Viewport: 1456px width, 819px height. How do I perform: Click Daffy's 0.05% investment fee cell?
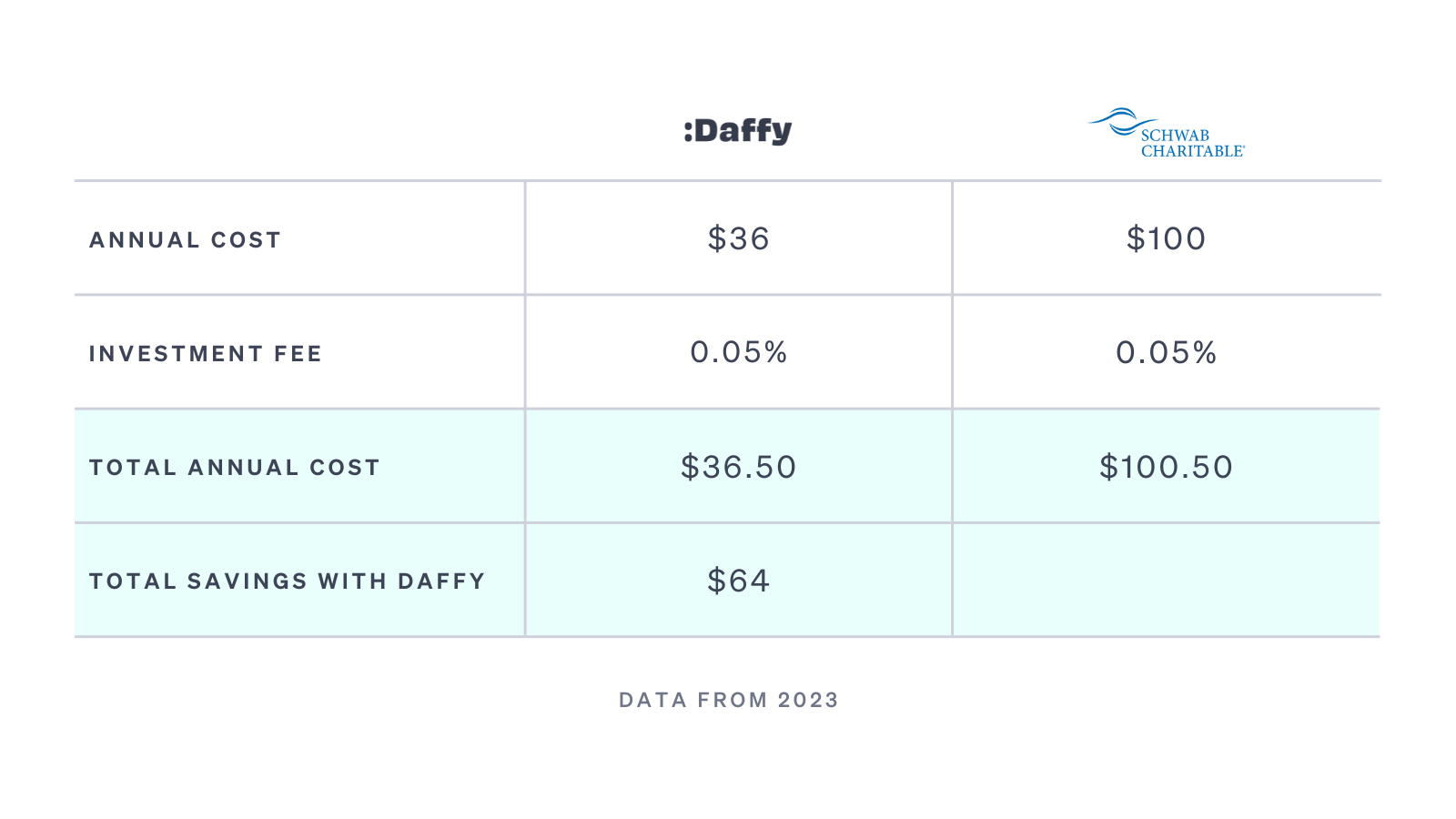739,352
